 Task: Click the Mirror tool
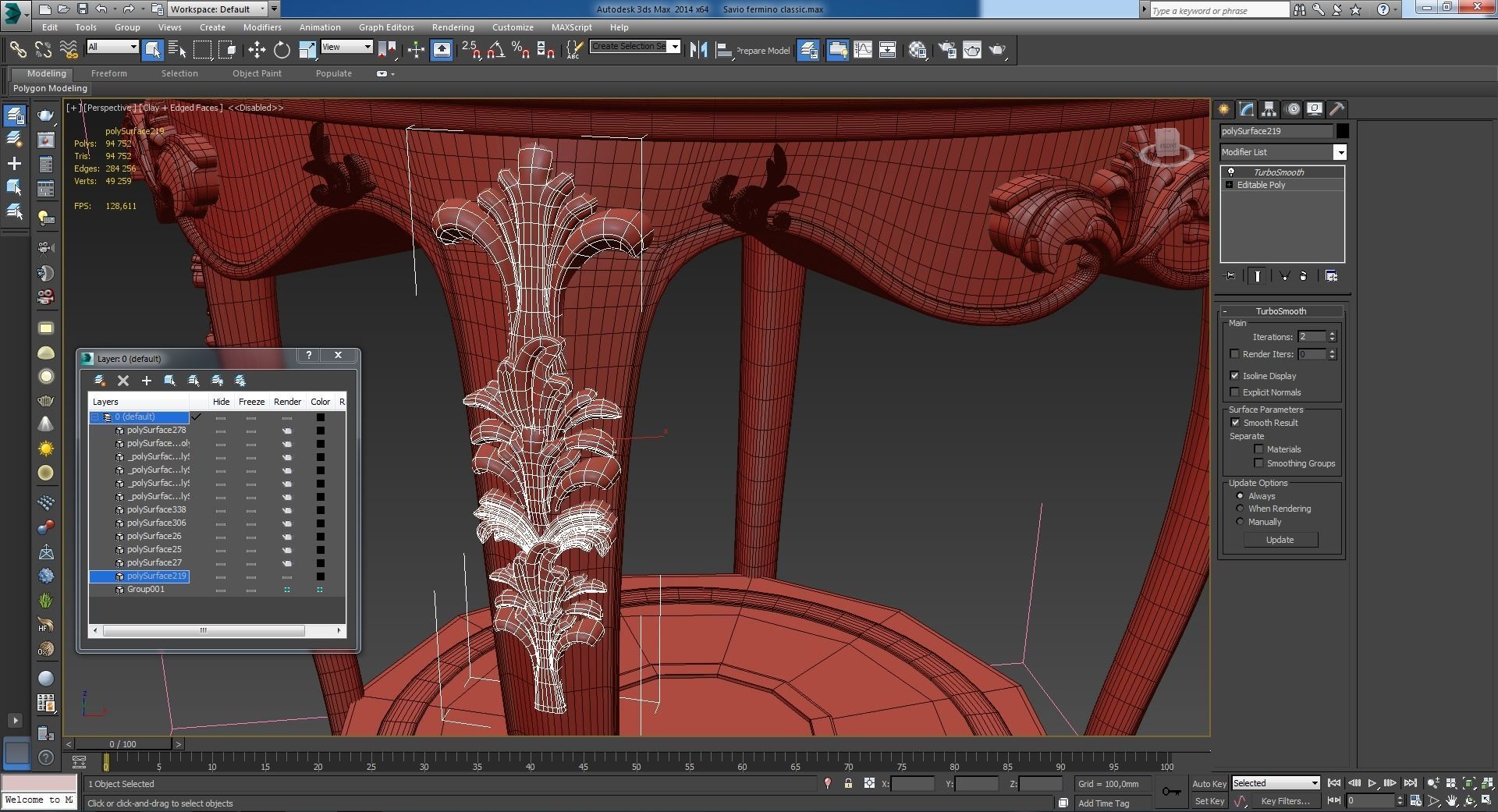(x=698, y=50)
